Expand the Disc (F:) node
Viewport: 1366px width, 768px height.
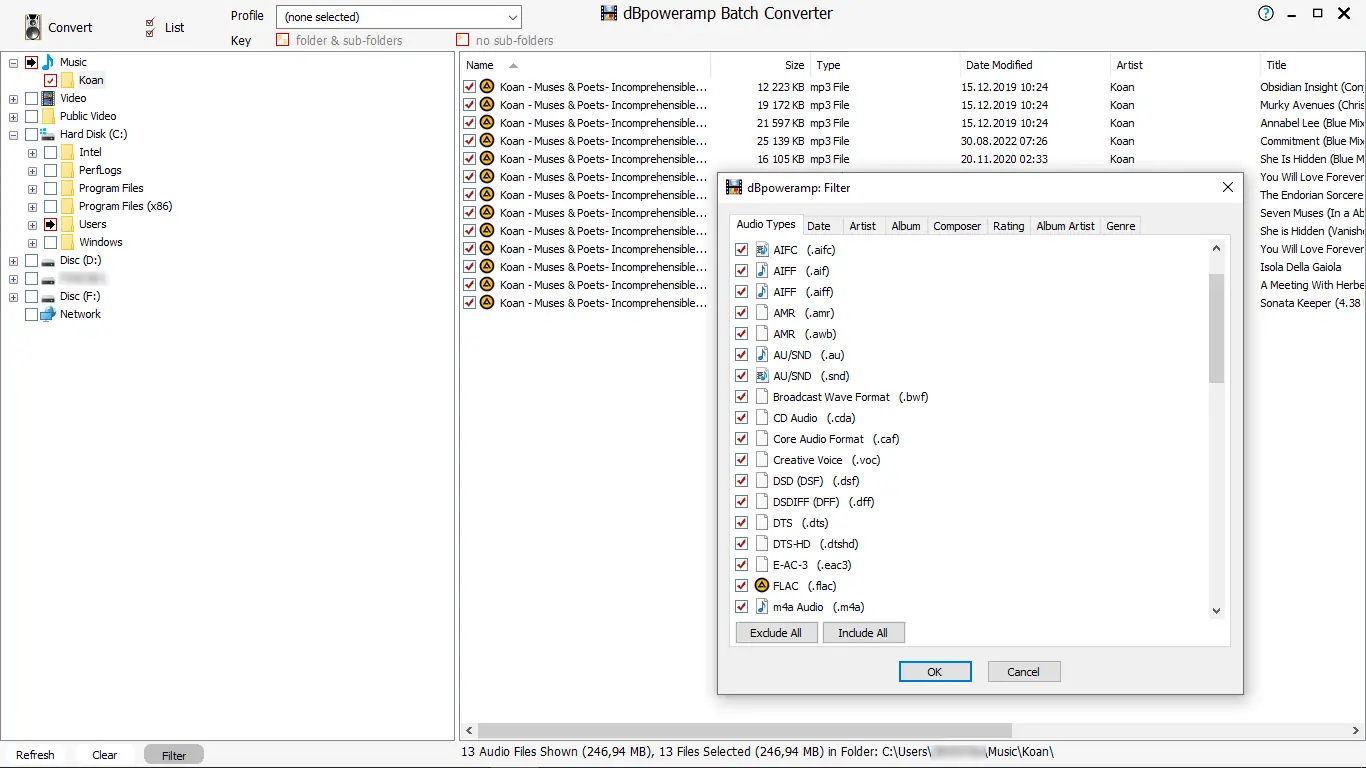tap(13, 296)
